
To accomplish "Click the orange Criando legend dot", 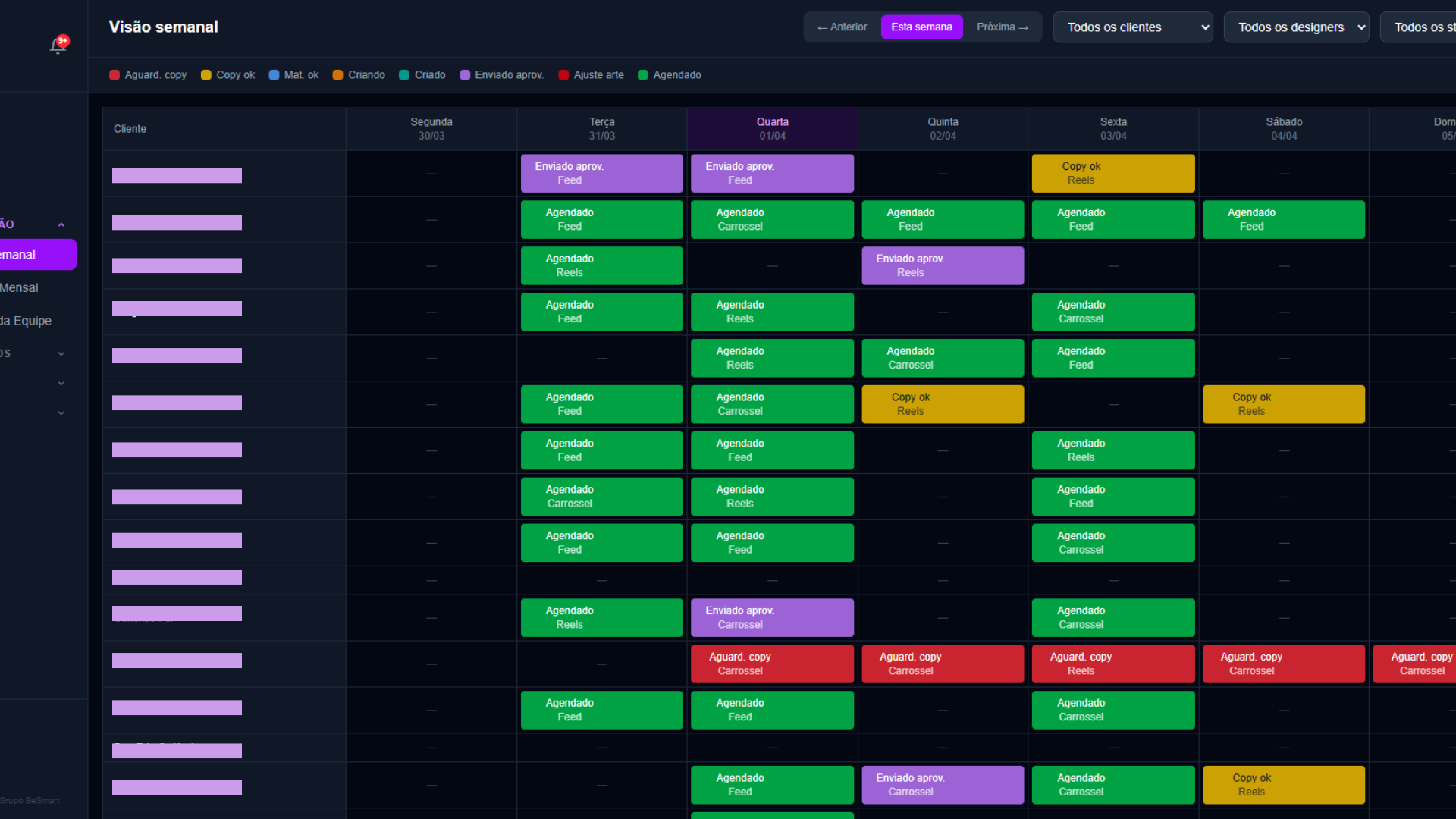I will click(338, 75).
